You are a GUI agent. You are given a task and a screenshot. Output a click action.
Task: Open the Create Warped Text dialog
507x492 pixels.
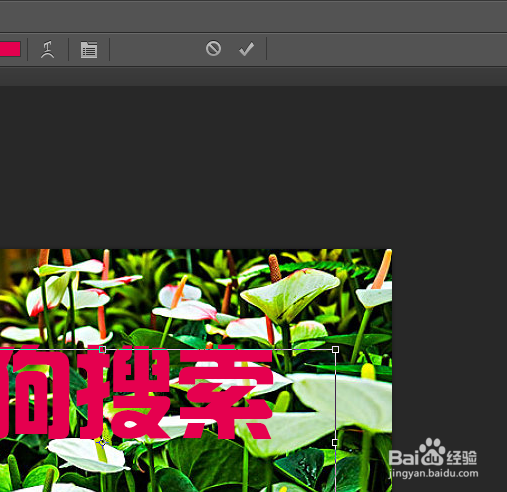48,49
